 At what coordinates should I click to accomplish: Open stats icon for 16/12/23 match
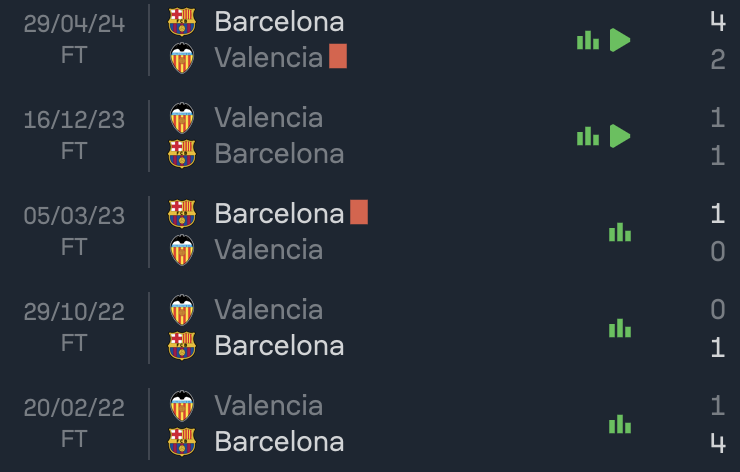[x=588, y=136]
